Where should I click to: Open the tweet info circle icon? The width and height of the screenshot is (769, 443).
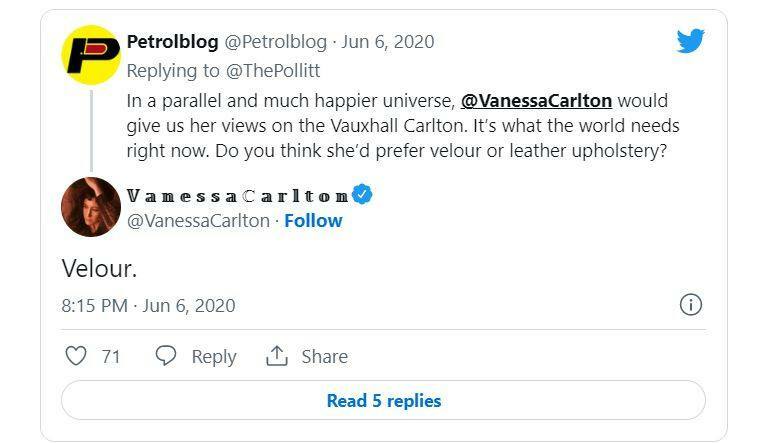click(x=690, y=305)
